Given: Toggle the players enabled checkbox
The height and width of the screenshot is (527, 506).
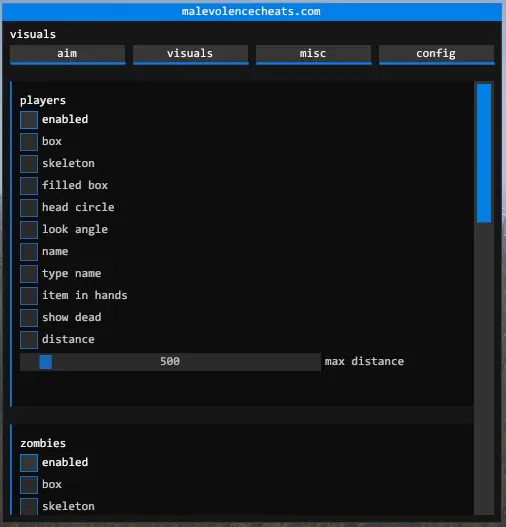Looking at the screenshot, I should 29,120.
